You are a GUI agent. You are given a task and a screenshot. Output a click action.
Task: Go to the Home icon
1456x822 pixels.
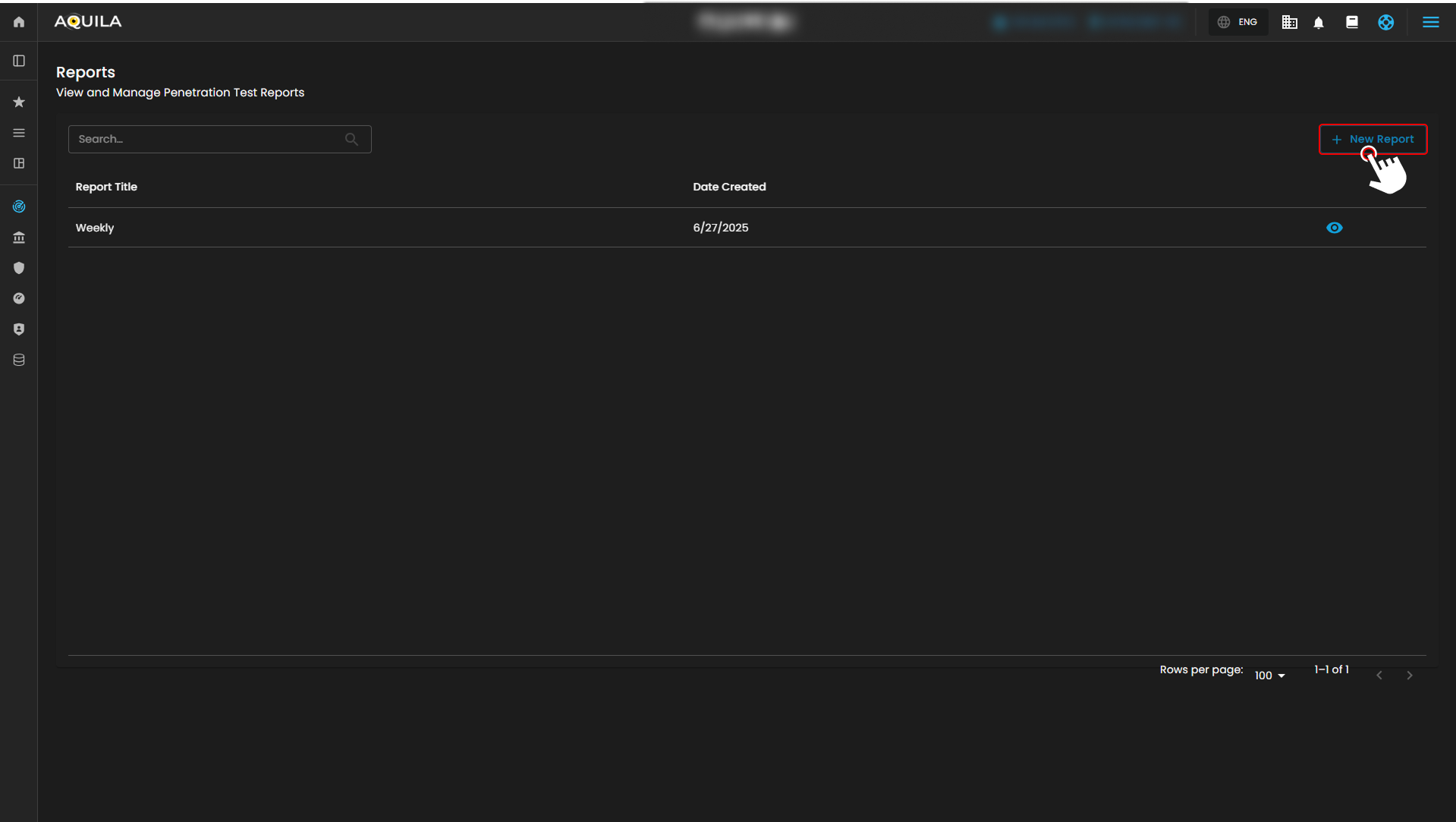(19, 22)
